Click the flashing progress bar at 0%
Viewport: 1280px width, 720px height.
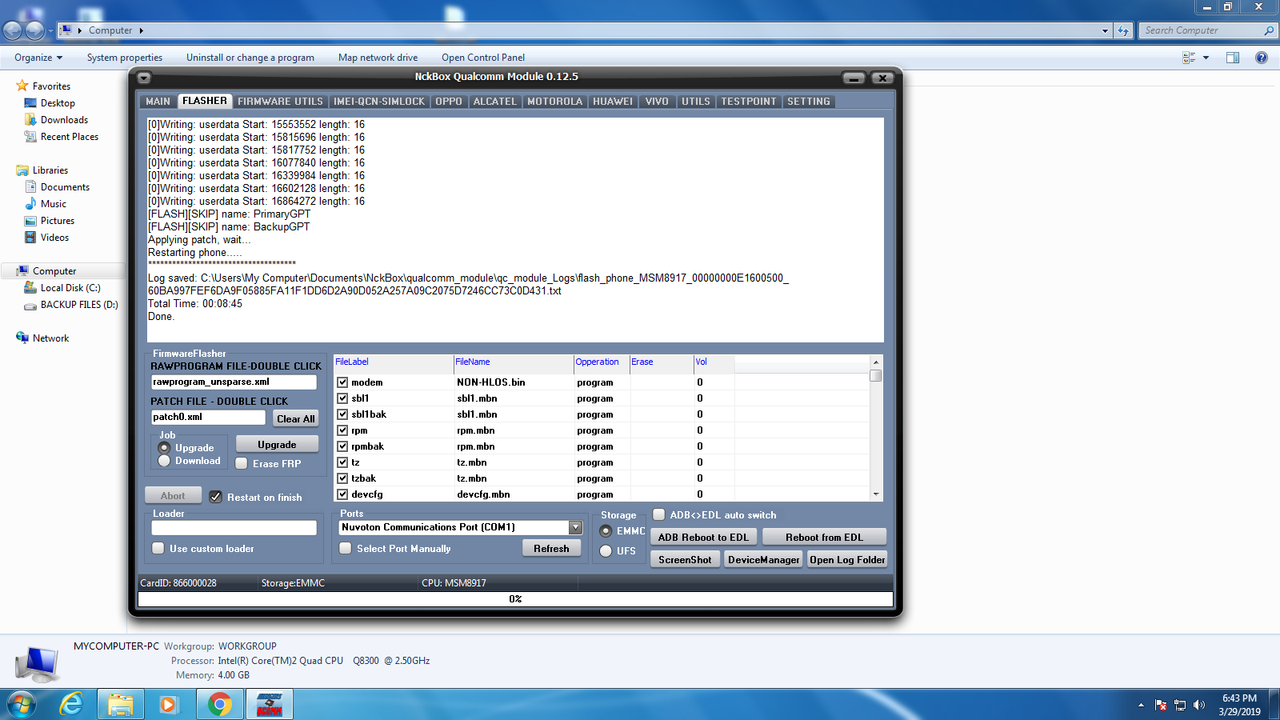[x=515, y=599]
